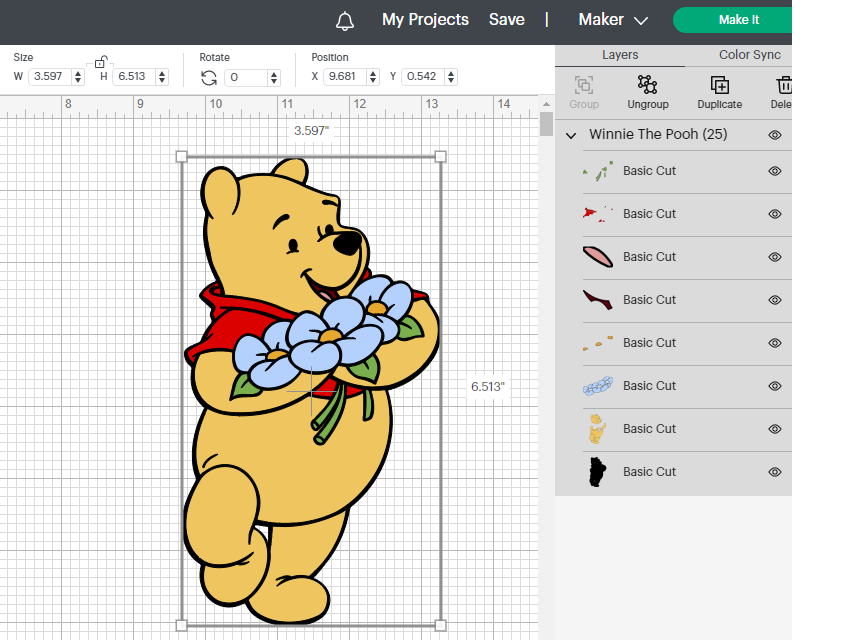Click the Rotate angle input field
This screenshot has width=864, height=640.
247,78
